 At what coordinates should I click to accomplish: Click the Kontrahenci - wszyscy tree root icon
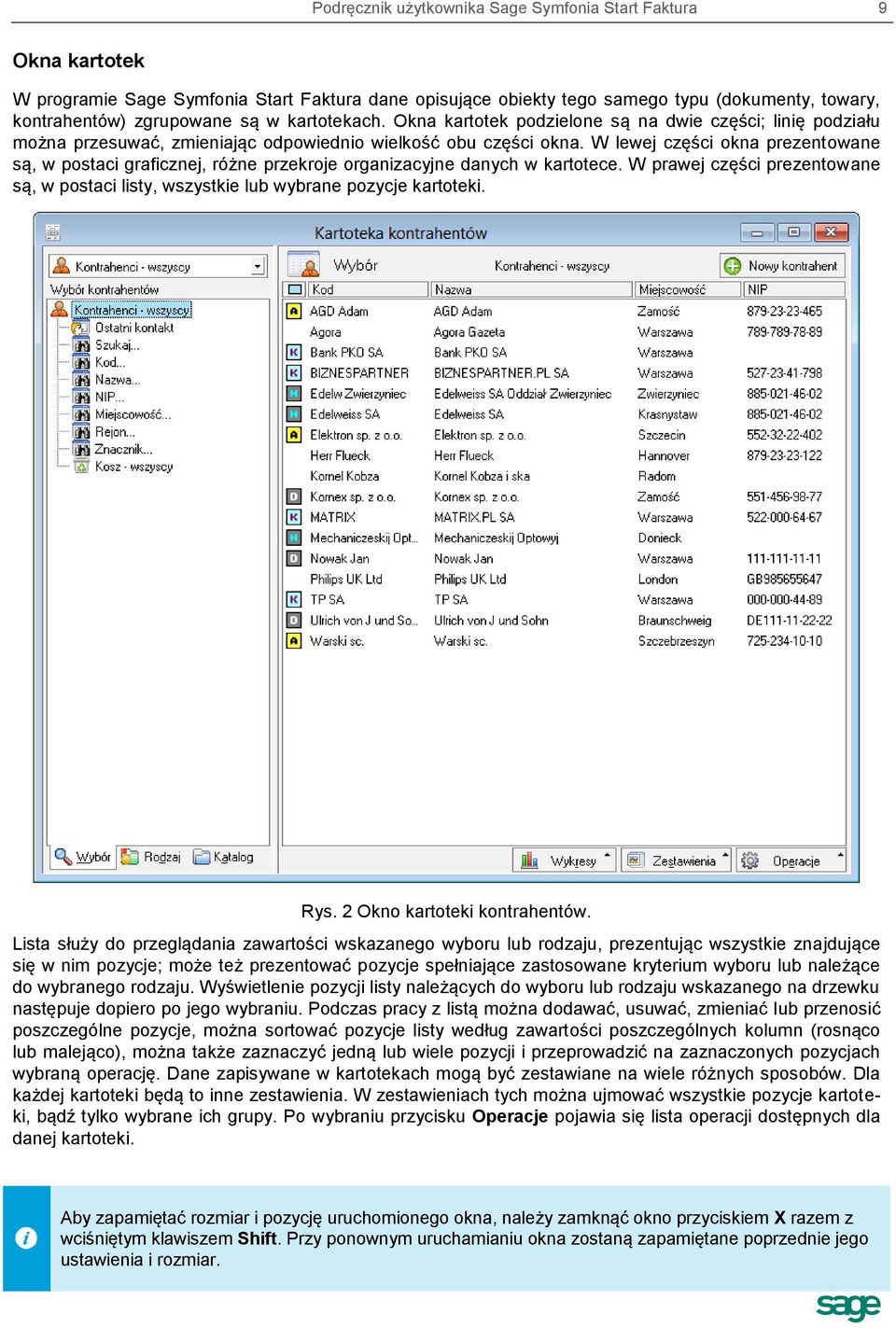click(x=61, y=309)
